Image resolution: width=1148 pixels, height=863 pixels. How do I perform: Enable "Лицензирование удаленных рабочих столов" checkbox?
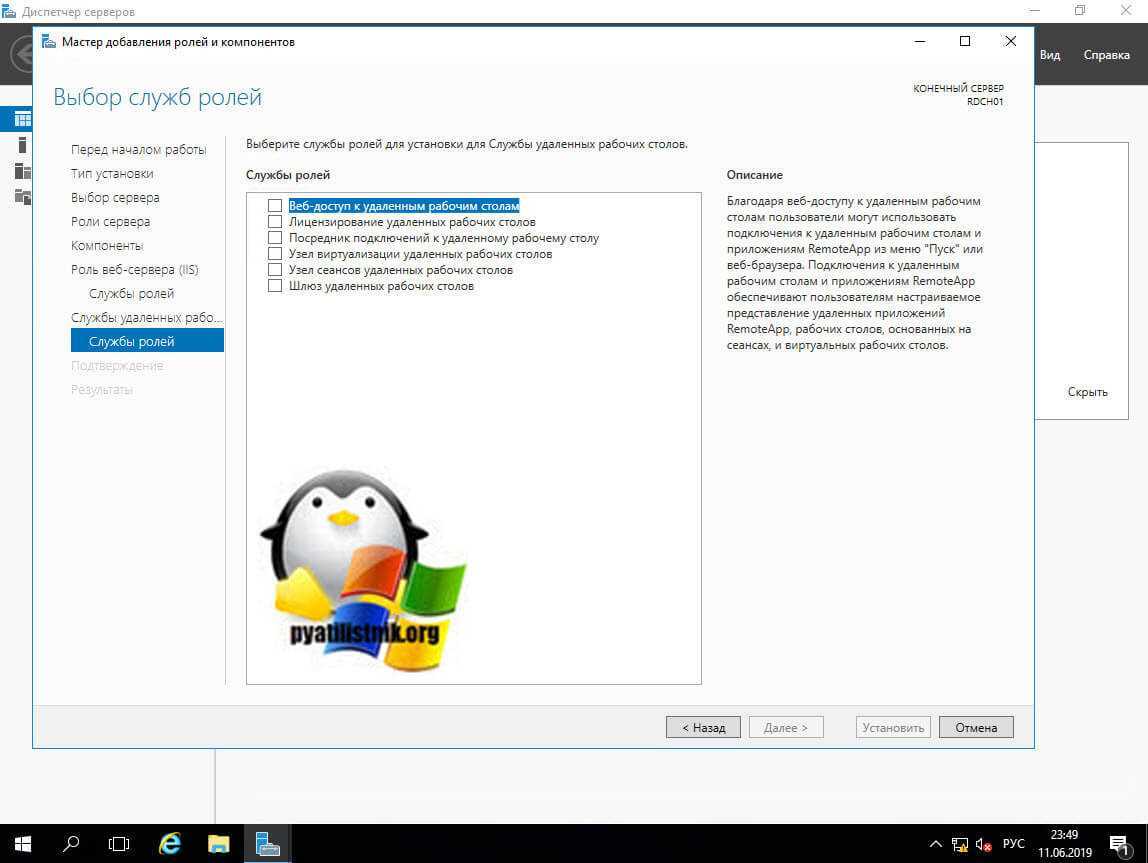(275, 222)
